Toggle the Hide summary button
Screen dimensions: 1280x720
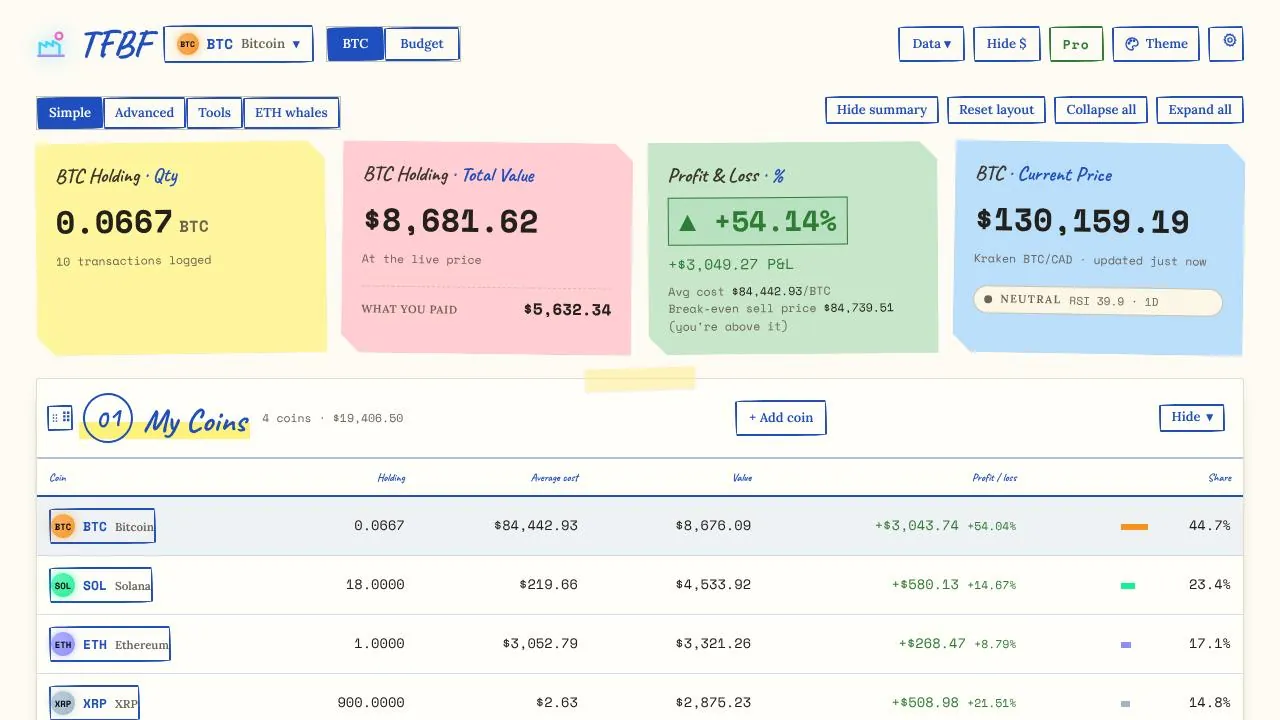881,110
